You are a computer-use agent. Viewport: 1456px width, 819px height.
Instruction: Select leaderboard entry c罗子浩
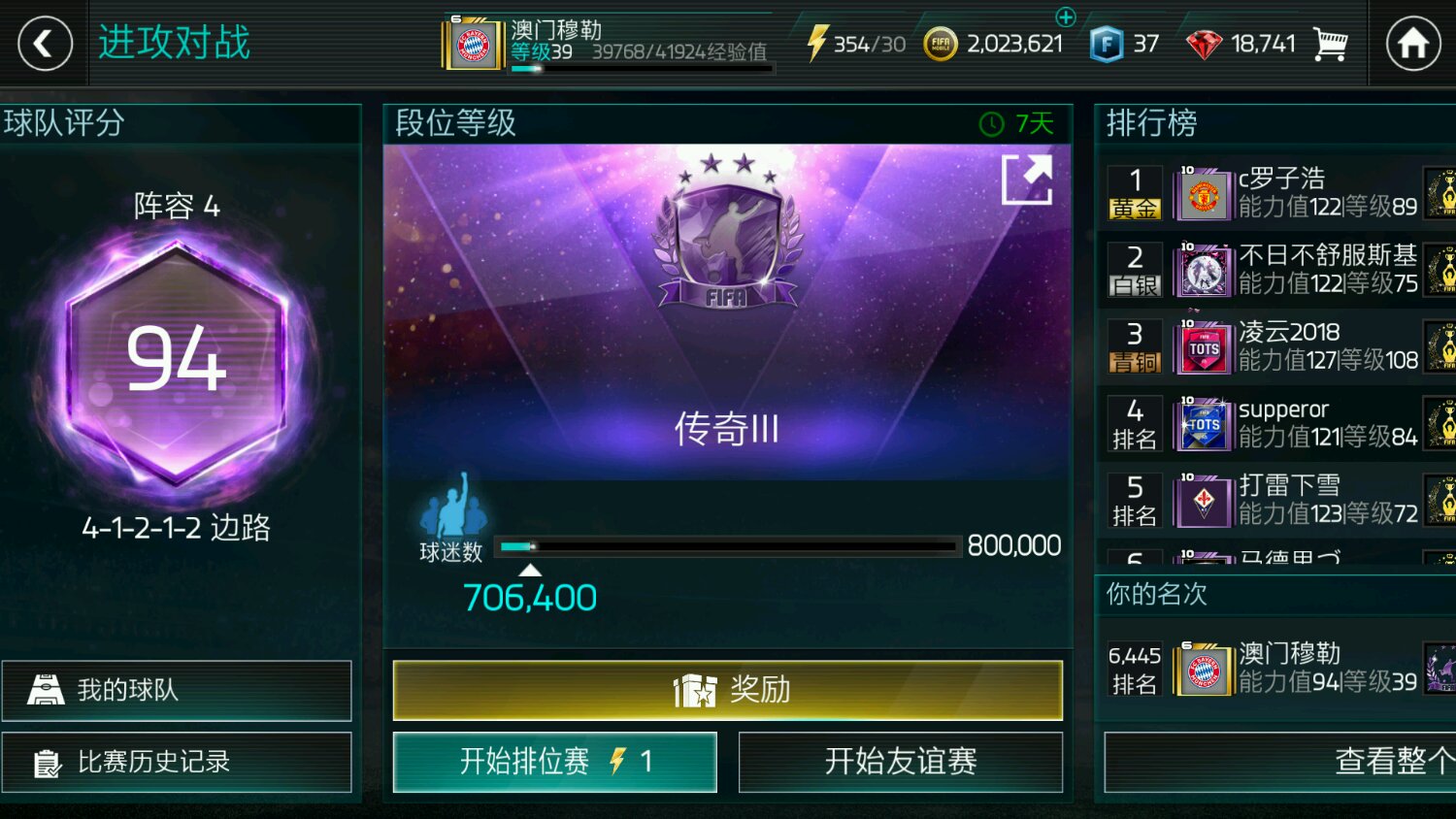(1280, 192)
